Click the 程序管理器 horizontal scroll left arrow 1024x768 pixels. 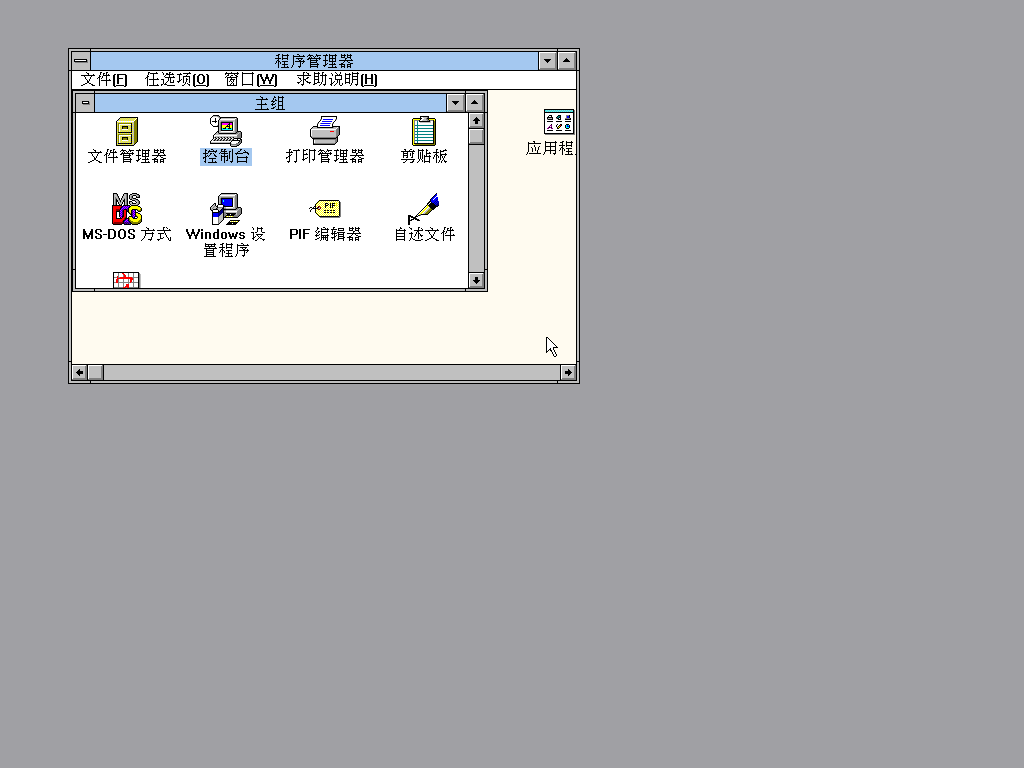80,372
